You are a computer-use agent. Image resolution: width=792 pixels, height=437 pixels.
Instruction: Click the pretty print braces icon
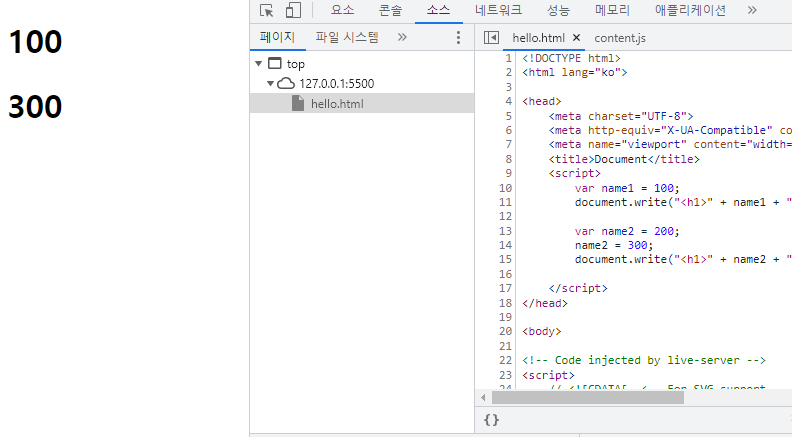tap(491, 420)
